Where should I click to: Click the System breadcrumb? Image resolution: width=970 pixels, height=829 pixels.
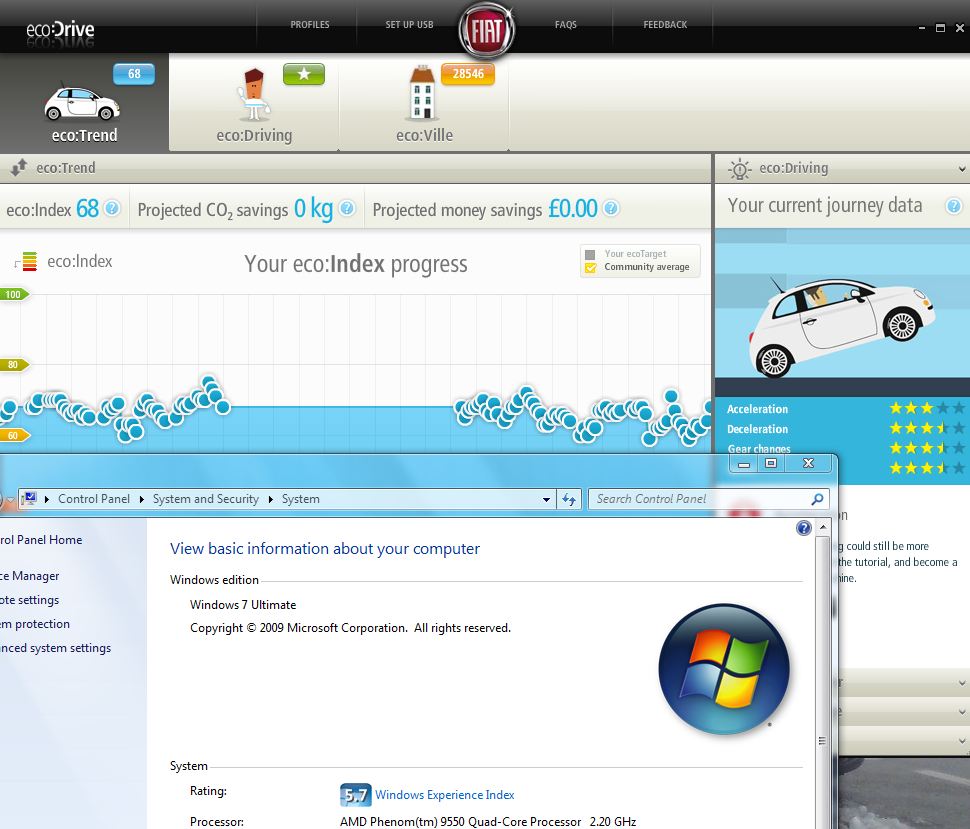pyautogui.click(x=301, y=499)
